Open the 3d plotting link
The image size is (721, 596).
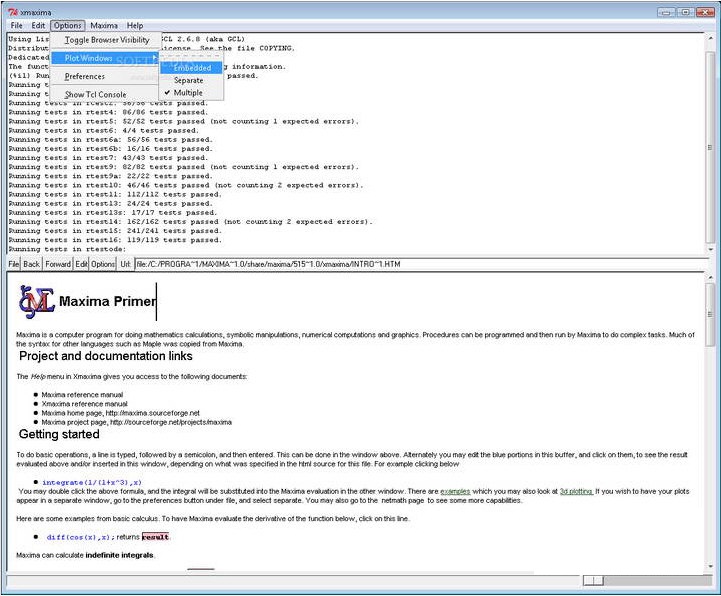click(576, 492)
